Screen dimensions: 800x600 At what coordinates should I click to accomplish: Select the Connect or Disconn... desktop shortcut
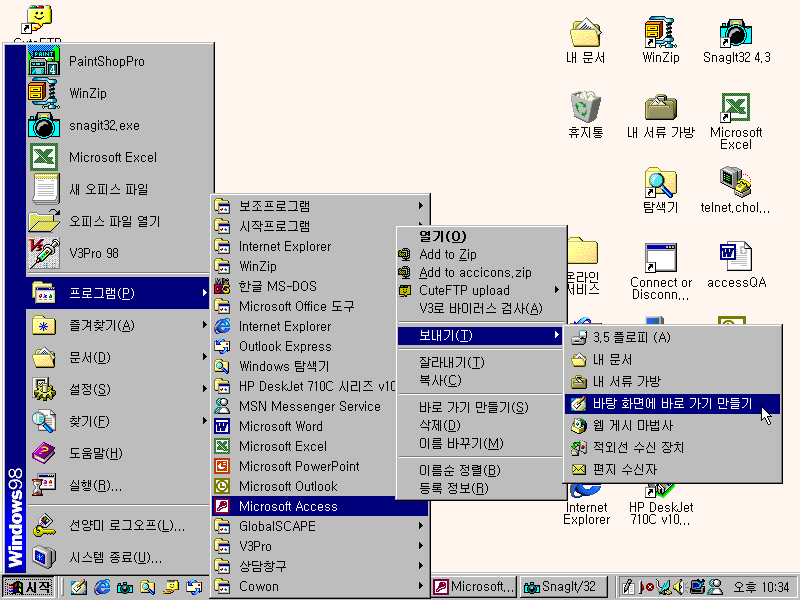(x=661, y=271)
